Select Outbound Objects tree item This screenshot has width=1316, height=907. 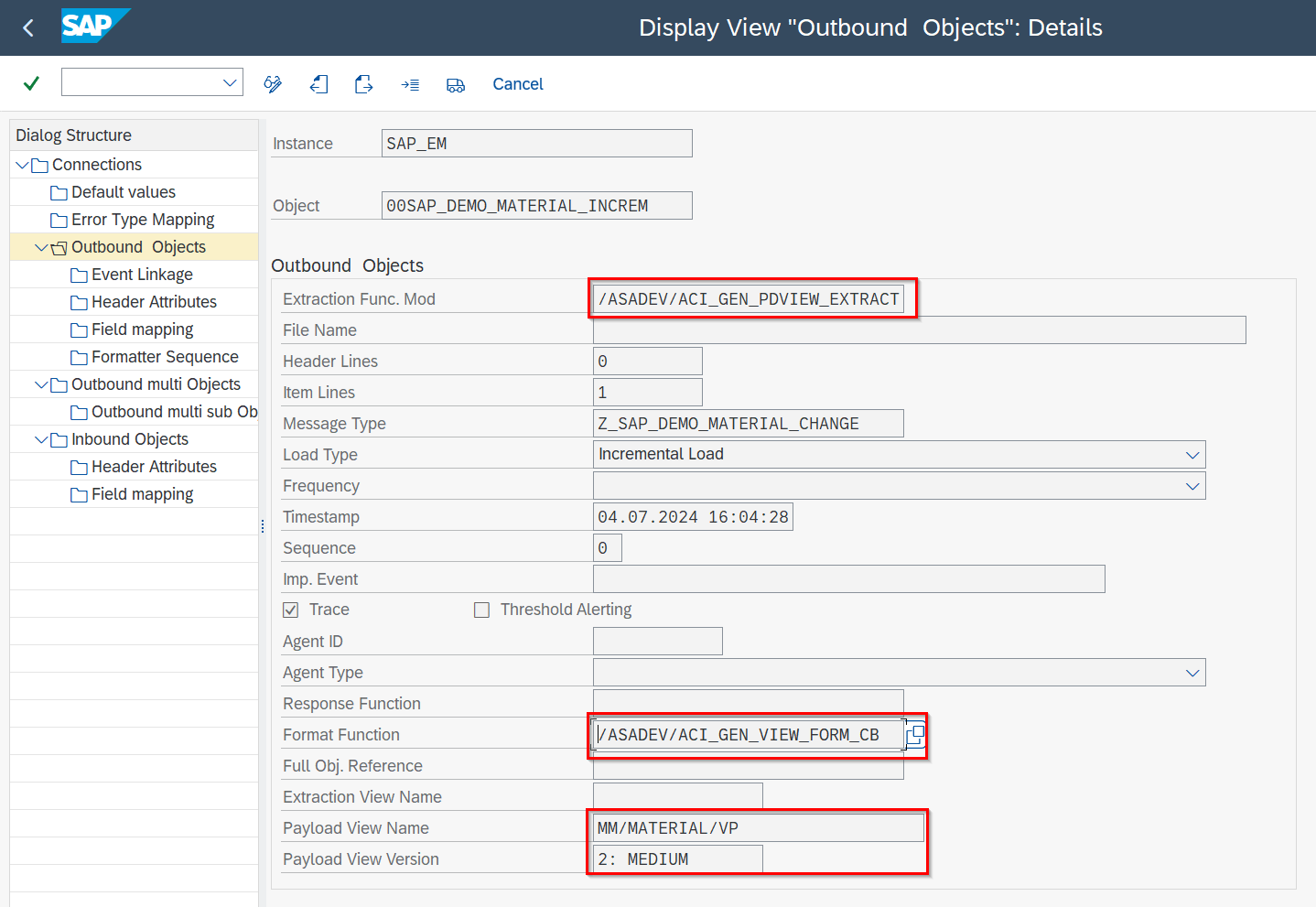pyautogui.click(x=138, y=247)
